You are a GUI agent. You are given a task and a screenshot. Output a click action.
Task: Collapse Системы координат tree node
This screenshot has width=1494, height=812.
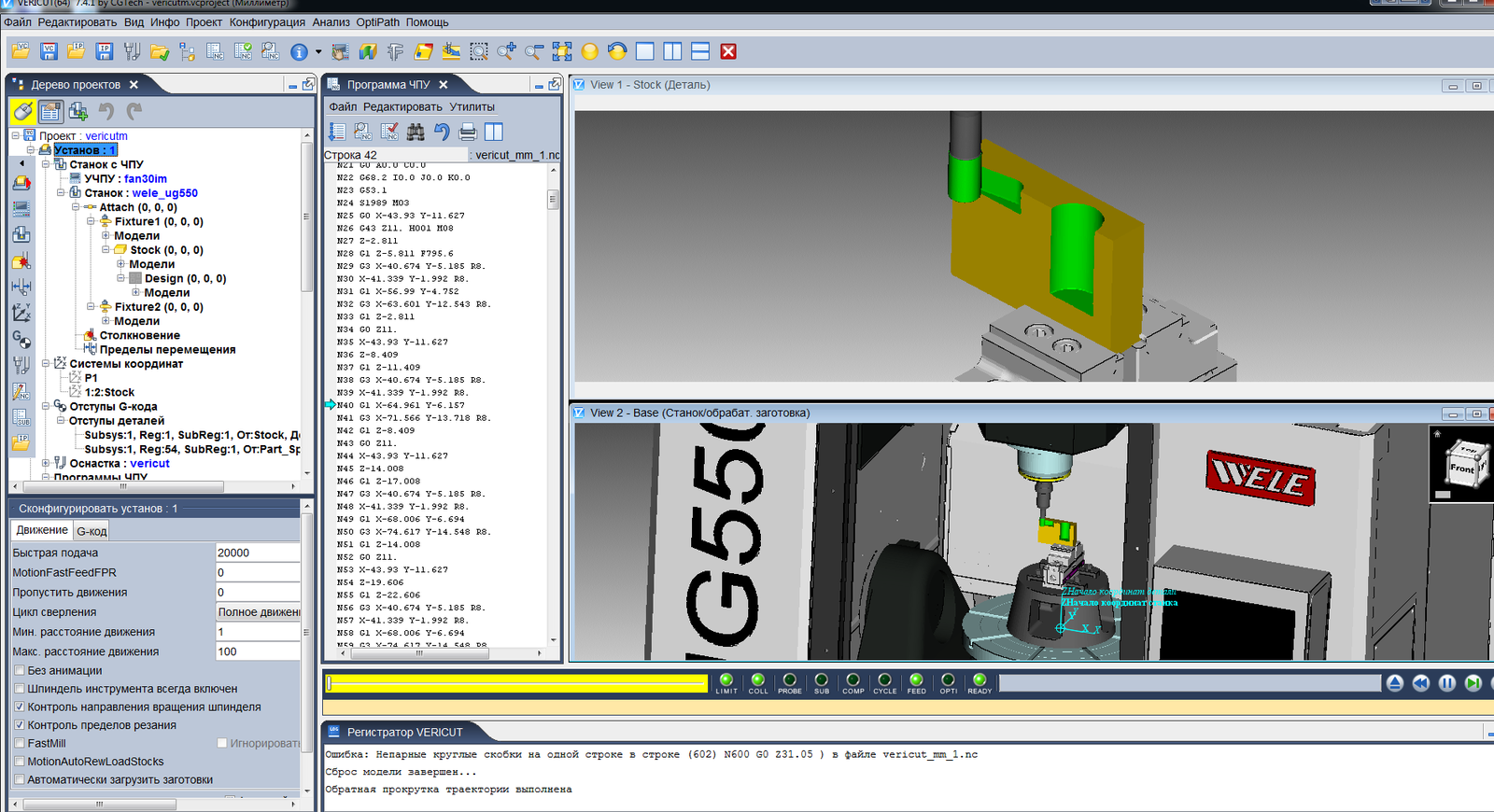46,364
